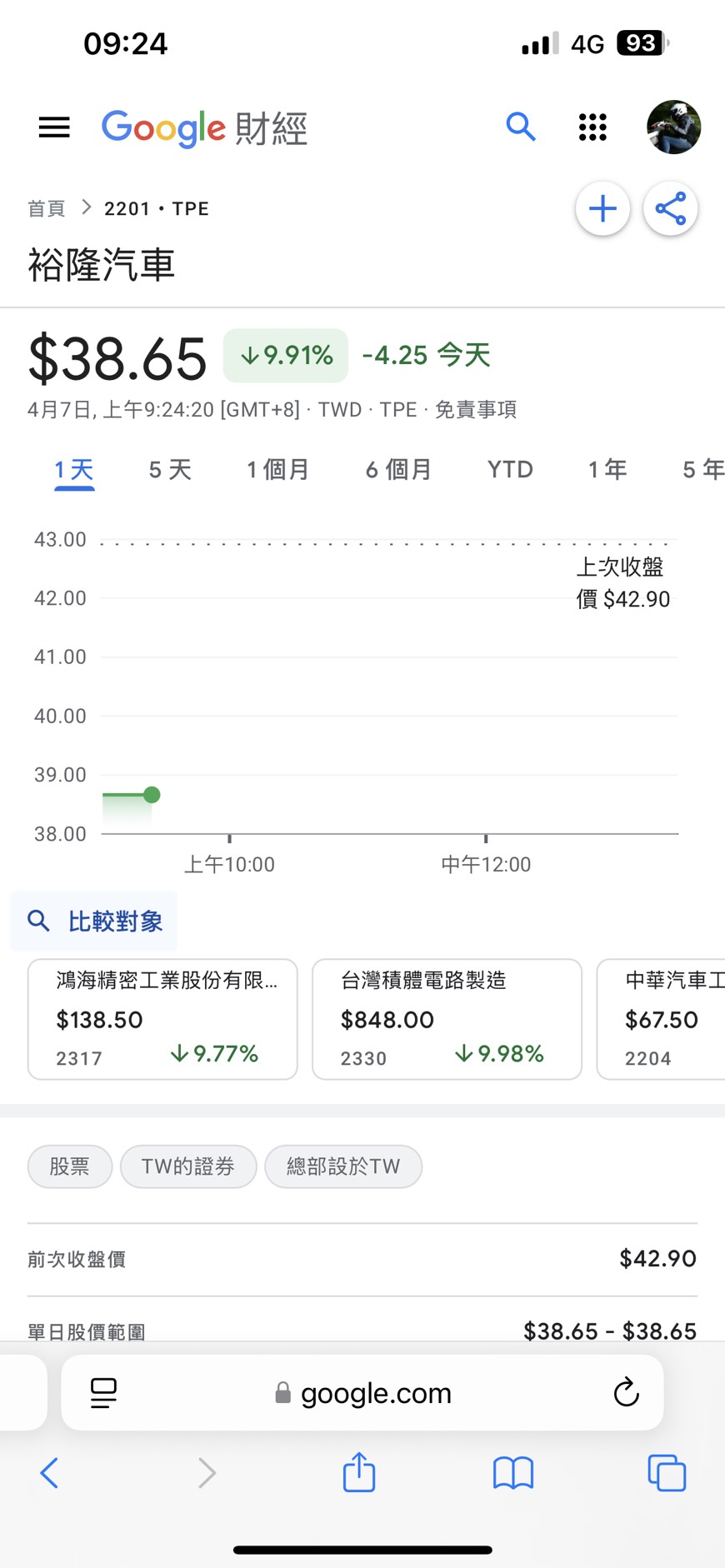The width and height of the screenshot is (725, 1568).
Task: Tap the battery indicator showing 93
Action: coord(642,42)
